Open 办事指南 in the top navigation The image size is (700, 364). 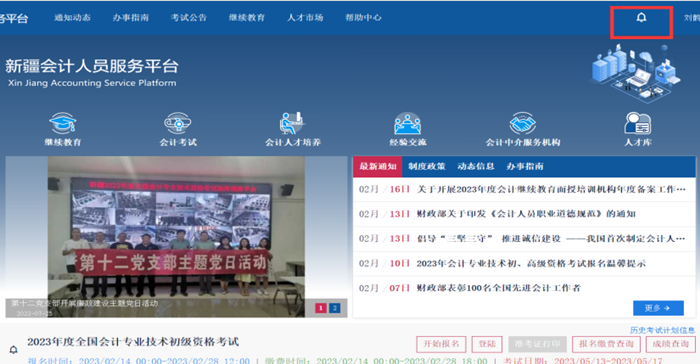tap(130, 18)
